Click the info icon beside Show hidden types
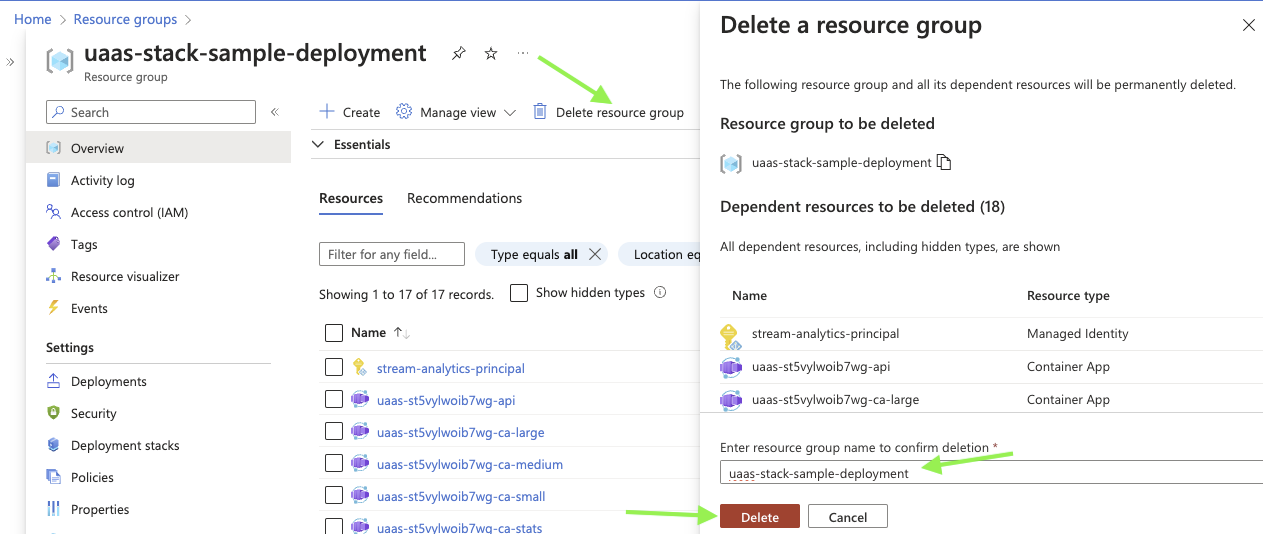Viewport: 1263px width, 534px height. [x=660, y=293]
